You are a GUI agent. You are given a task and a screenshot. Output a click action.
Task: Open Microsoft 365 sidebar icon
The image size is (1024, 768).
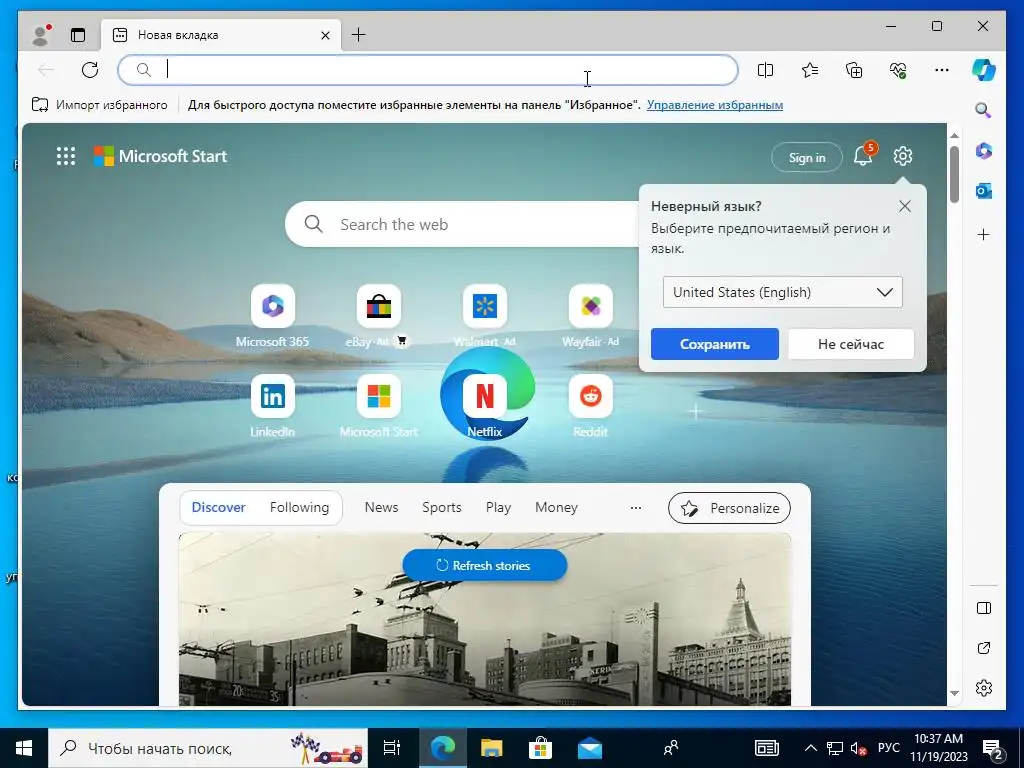(984, 151)
